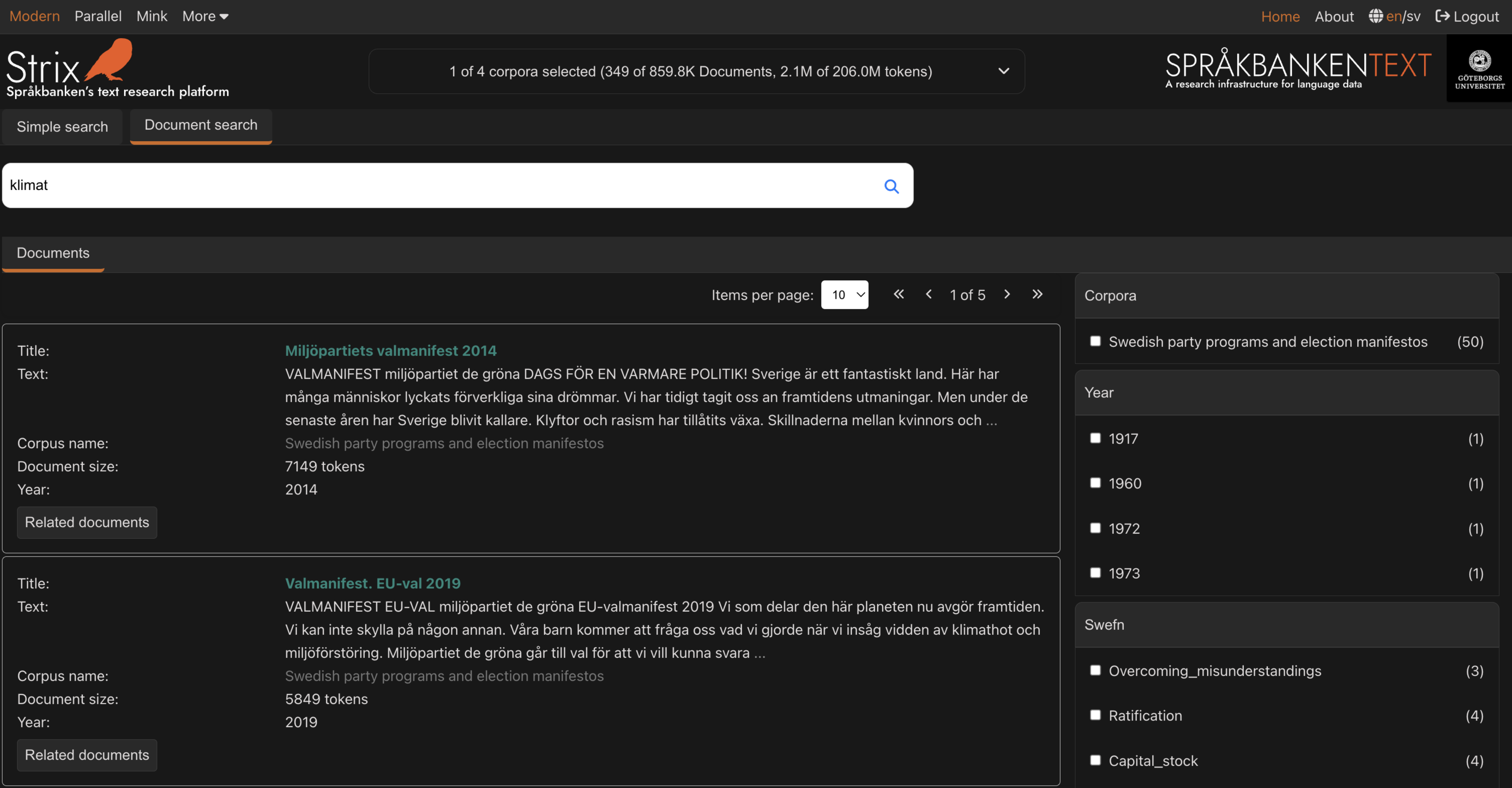Click the Logout arrow icon

click(x=1442, y=16)
